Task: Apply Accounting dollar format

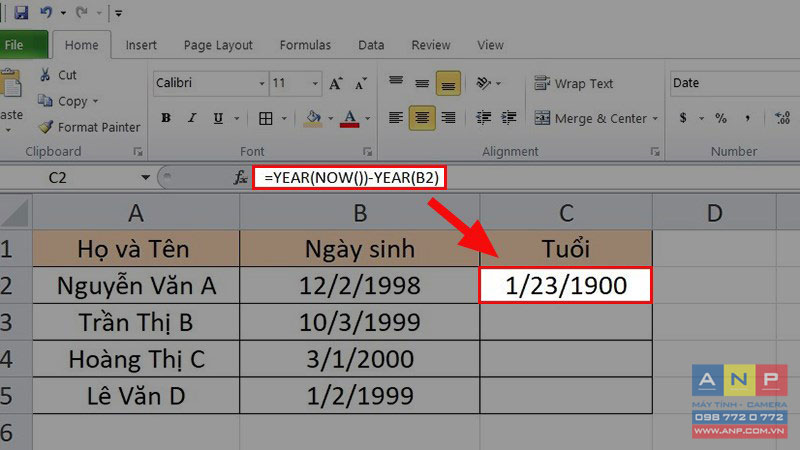Action: click(x=683, y=118)
